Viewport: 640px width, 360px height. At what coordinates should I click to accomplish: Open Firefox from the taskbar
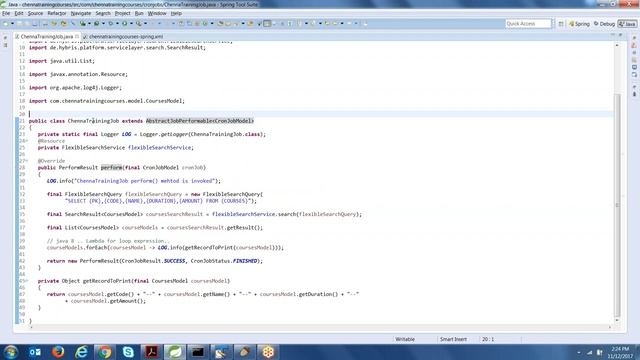(58, 352)
